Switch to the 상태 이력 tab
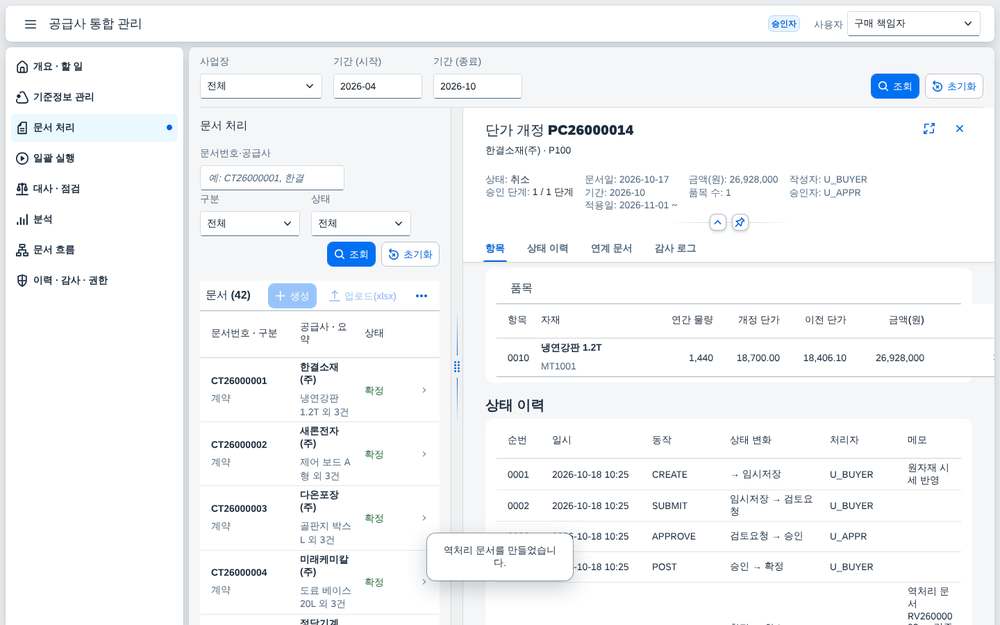Screen dimensions: 1000x625 click(x=547, y=249)
